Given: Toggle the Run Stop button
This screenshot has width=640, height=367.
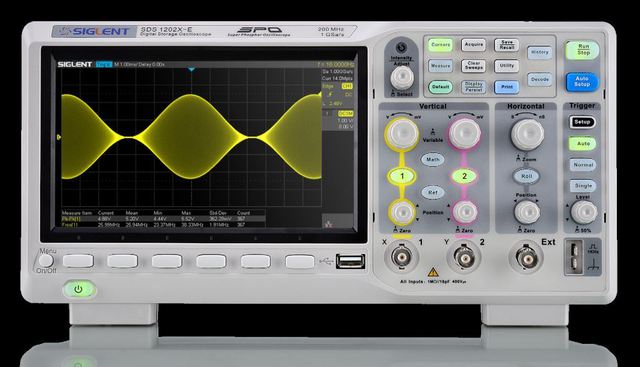Looking at the screenshot, I should [583, 49].
